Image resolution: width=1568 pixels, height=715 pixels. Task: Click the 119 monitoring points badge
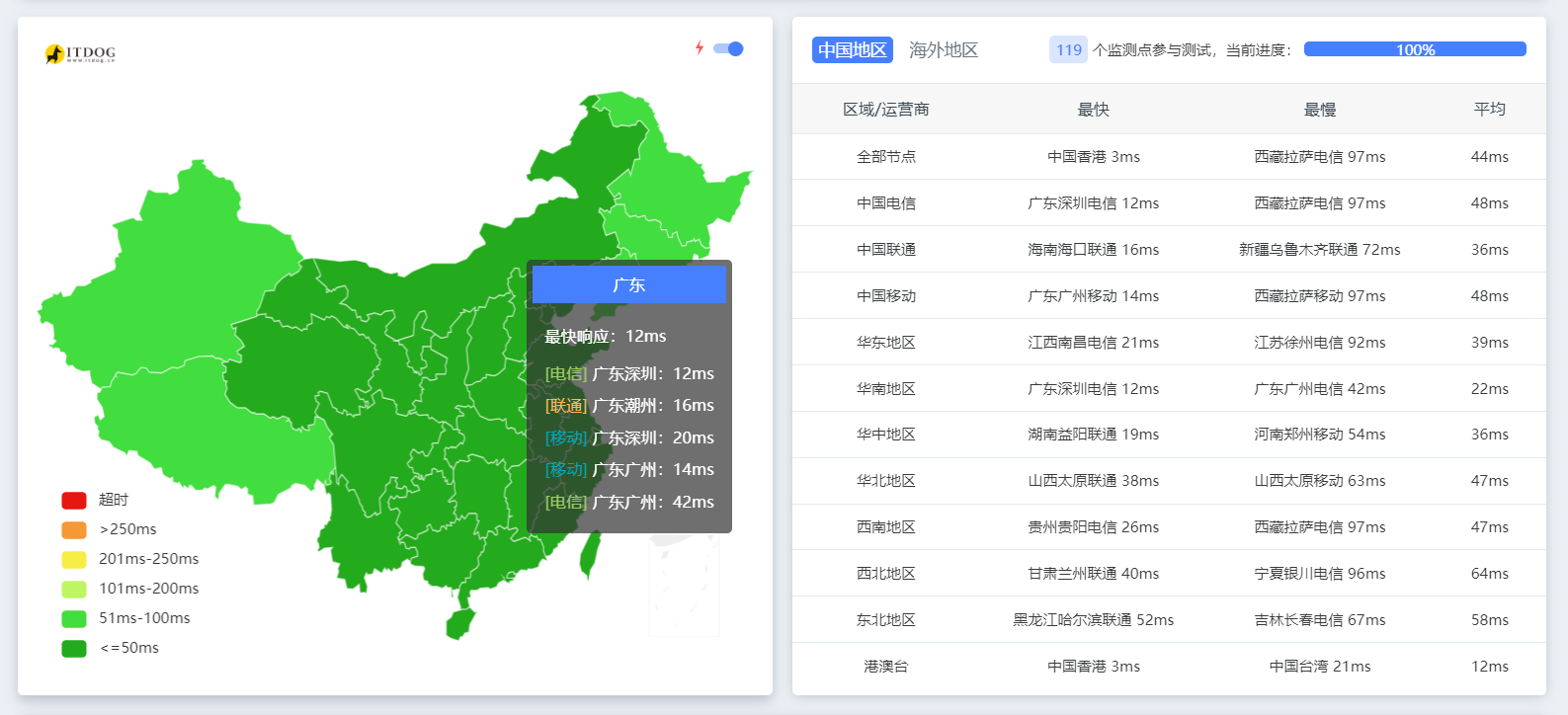[x=1068, y=50]
